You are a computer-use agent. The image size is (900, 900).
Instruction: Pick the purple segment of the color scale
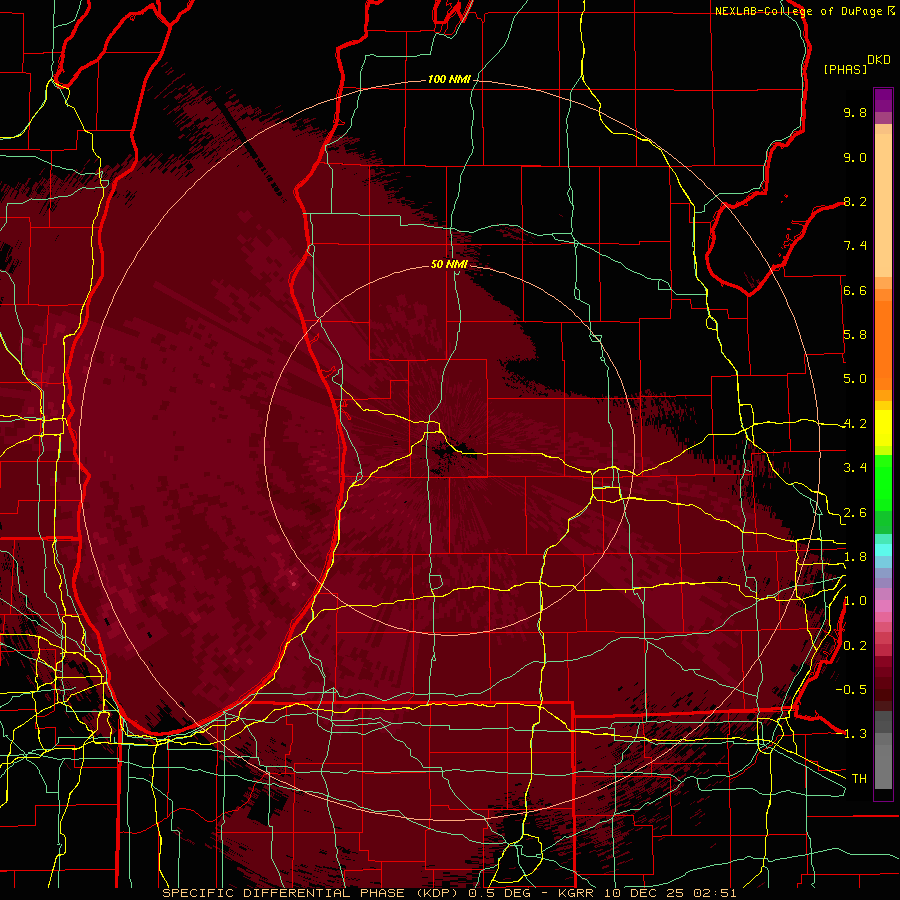click(883, 100)
